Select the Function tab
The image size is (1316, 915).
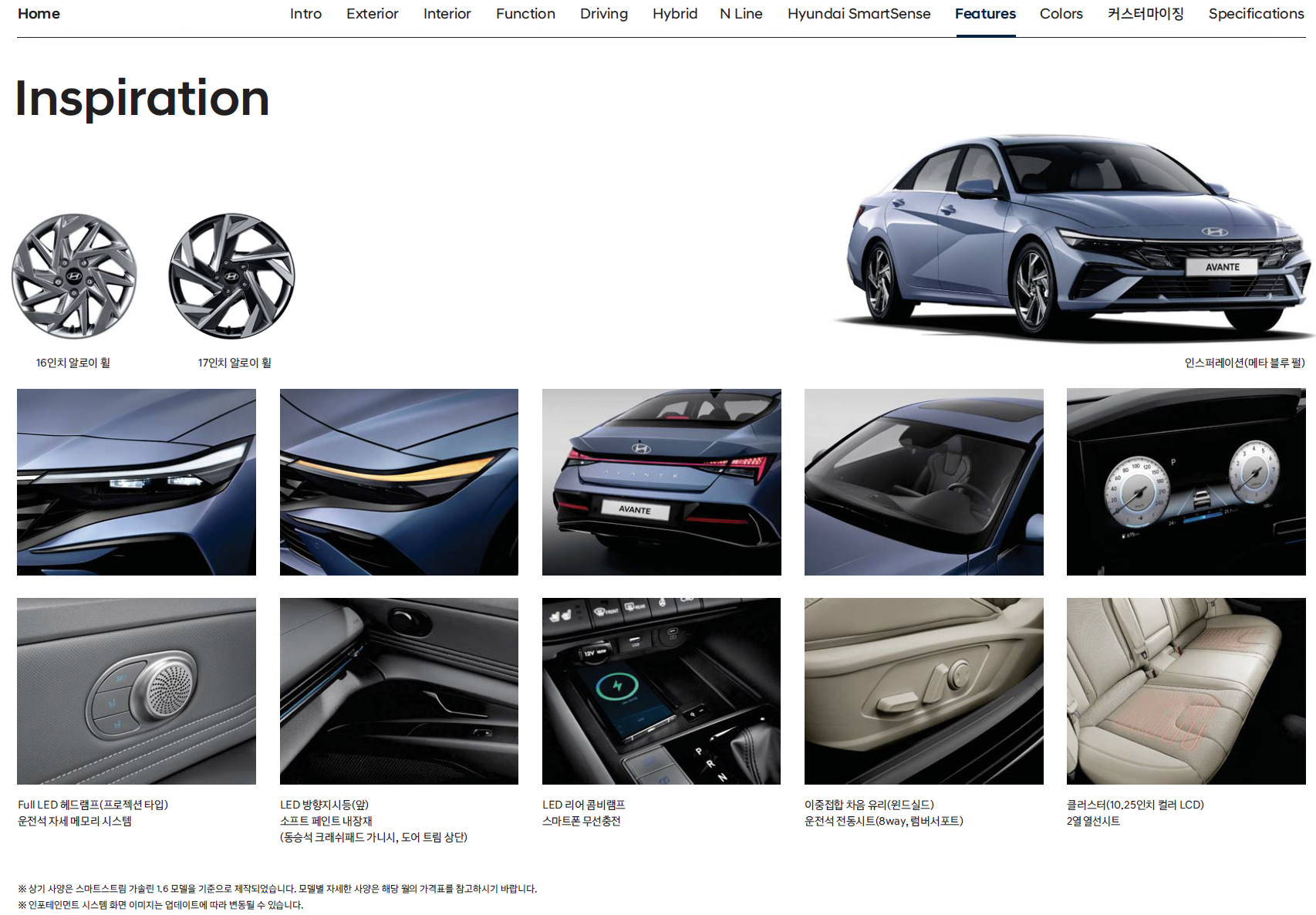[x=525, y=14]
